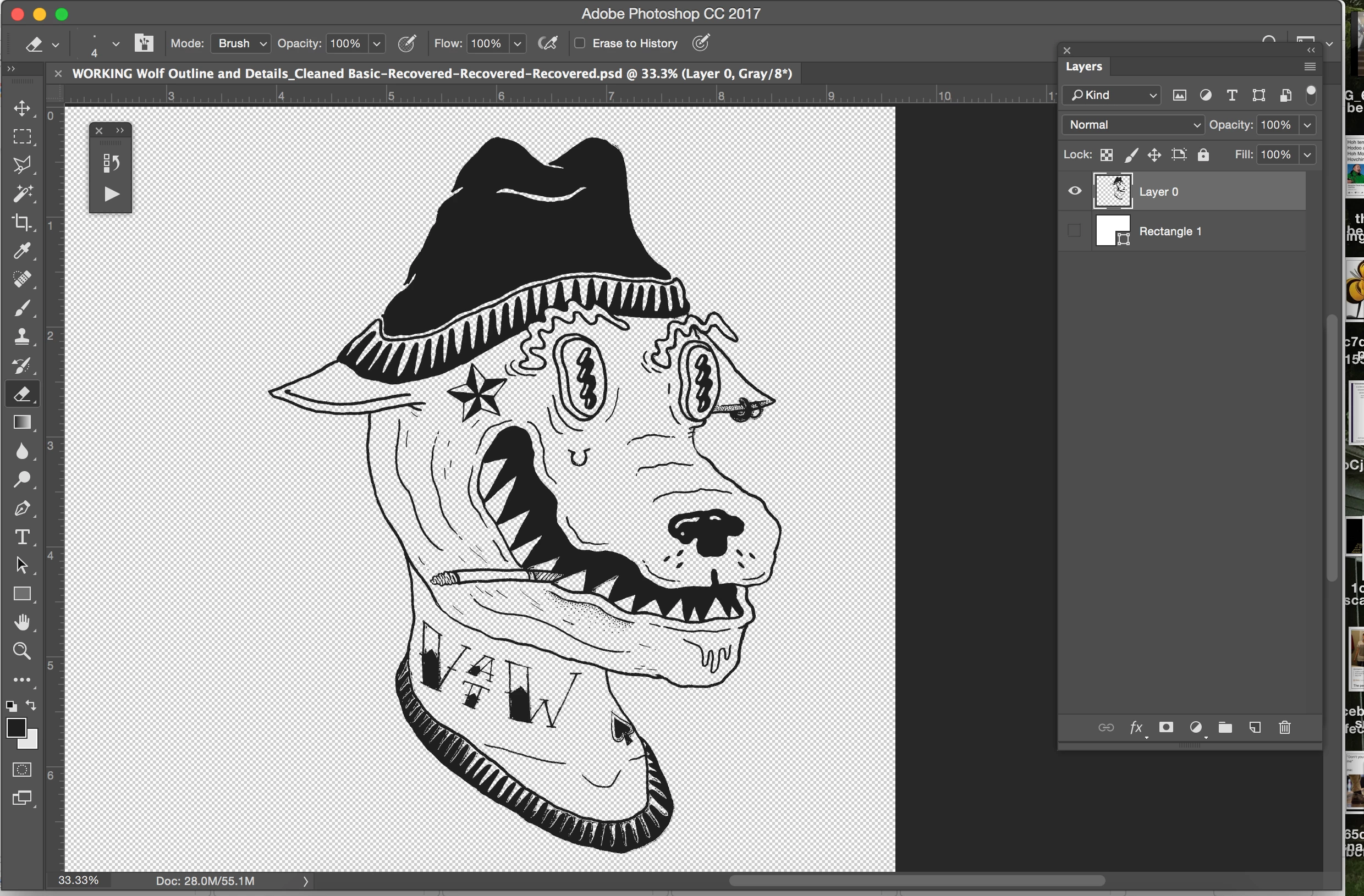The image size is (1364, 896).
Task: Open the eraser Mode dropdown
Action: (241, 43)
